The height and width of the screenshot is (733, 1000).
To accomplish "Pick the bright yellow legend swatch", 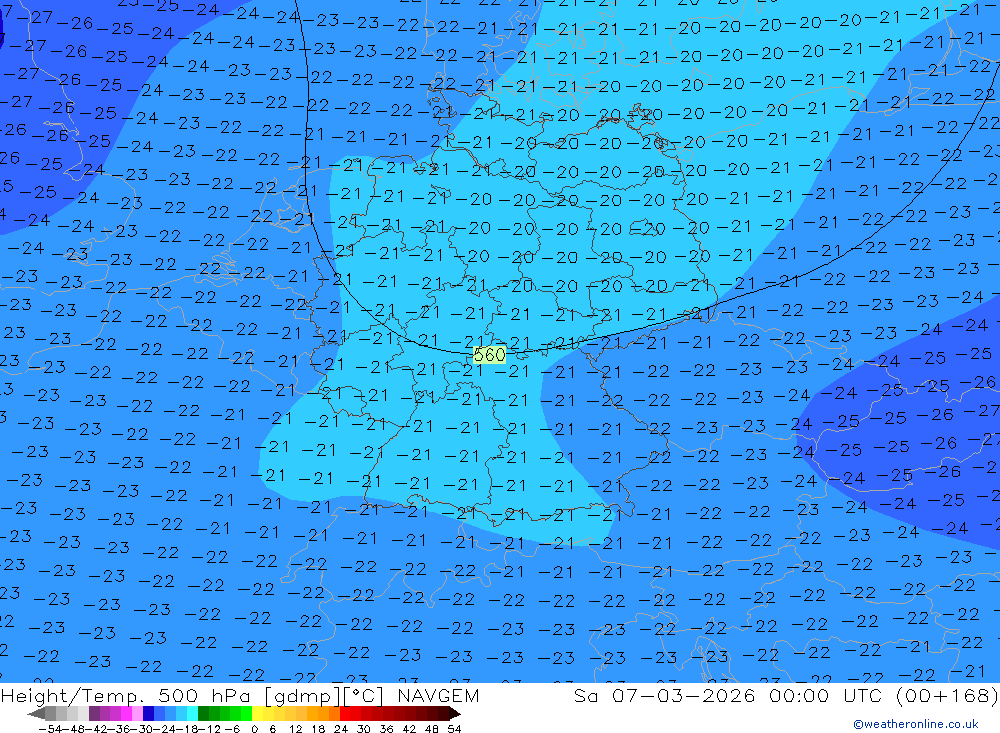I will (258, 713).
